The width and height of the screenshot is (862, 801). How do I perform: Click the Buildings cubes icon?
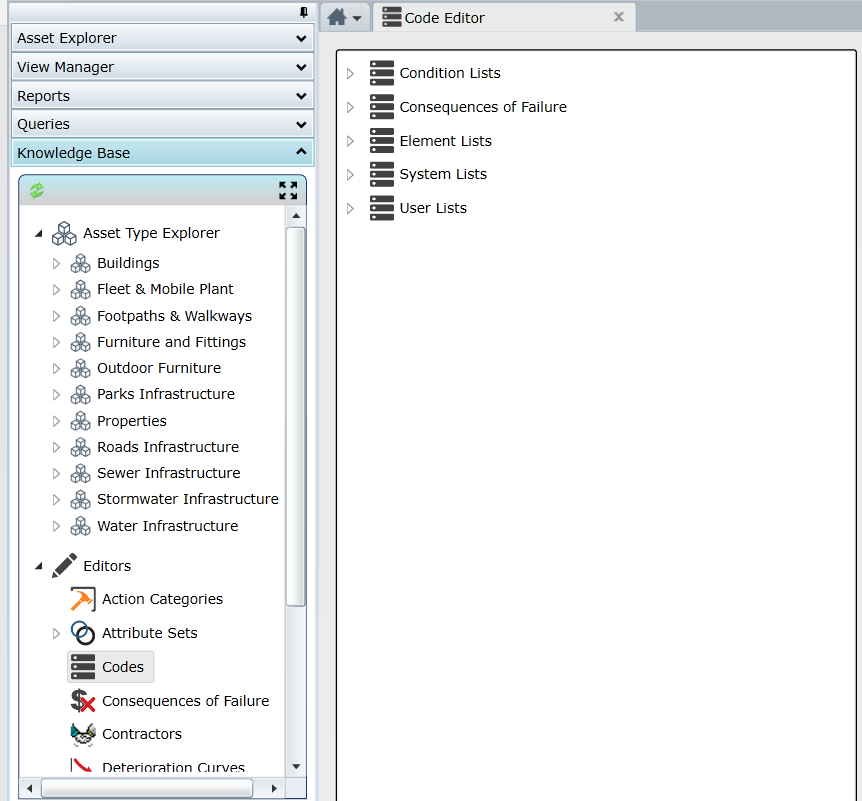click(80, 263)
